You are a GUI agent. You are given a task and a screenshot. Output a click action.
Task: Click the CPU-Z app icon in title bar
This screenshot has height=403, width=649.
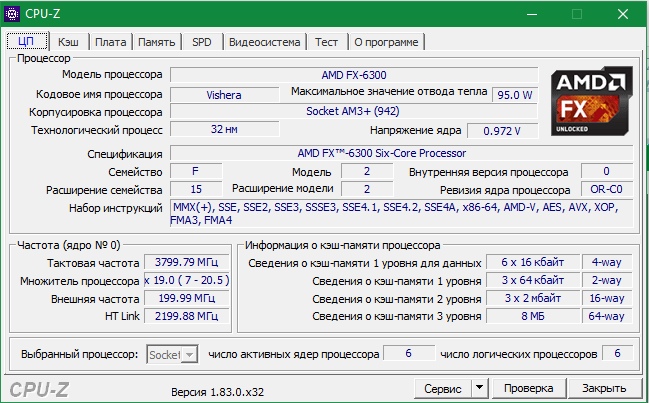click(12, 14)
